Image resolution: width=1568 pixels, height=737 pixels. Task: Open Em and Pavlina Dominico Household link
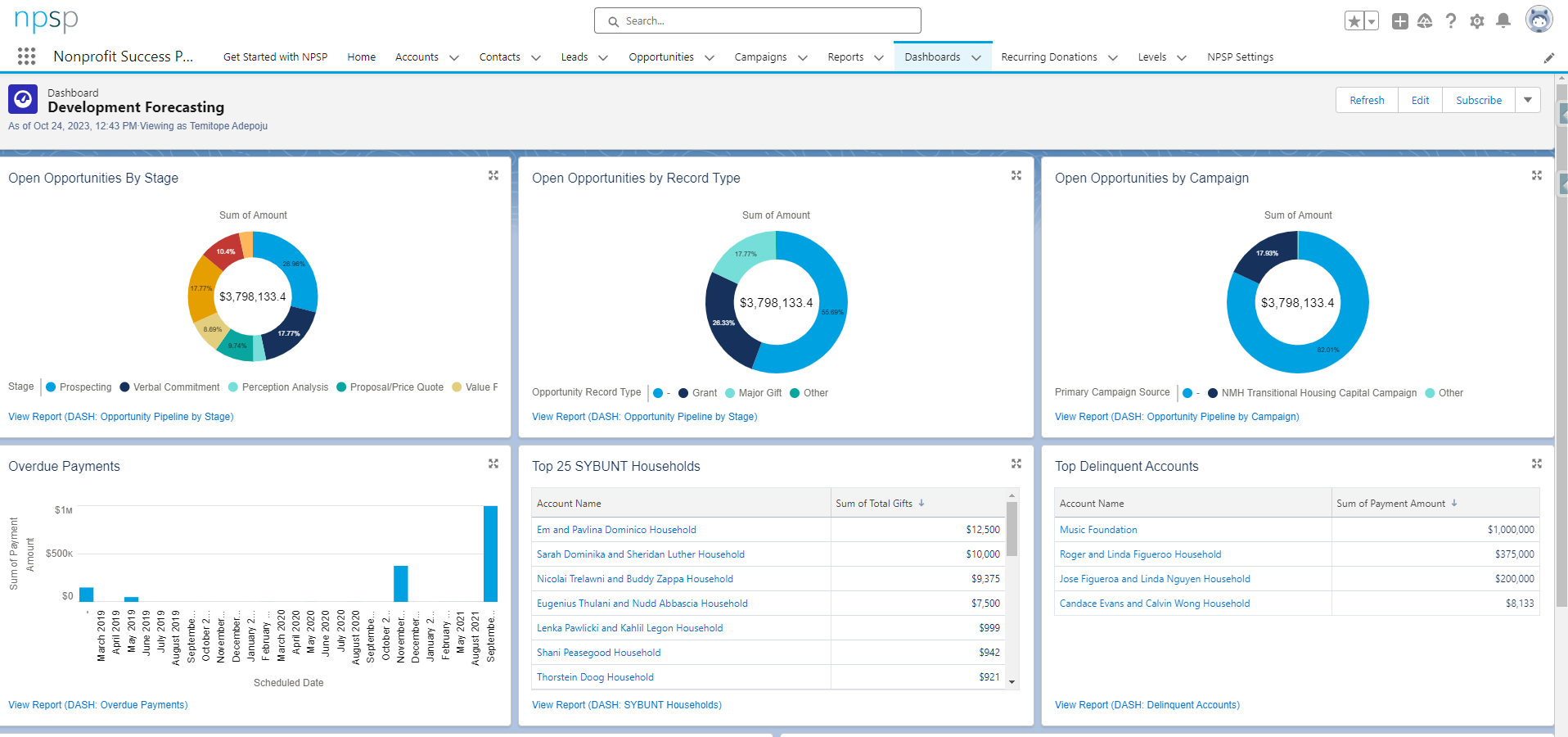point(616,530)
